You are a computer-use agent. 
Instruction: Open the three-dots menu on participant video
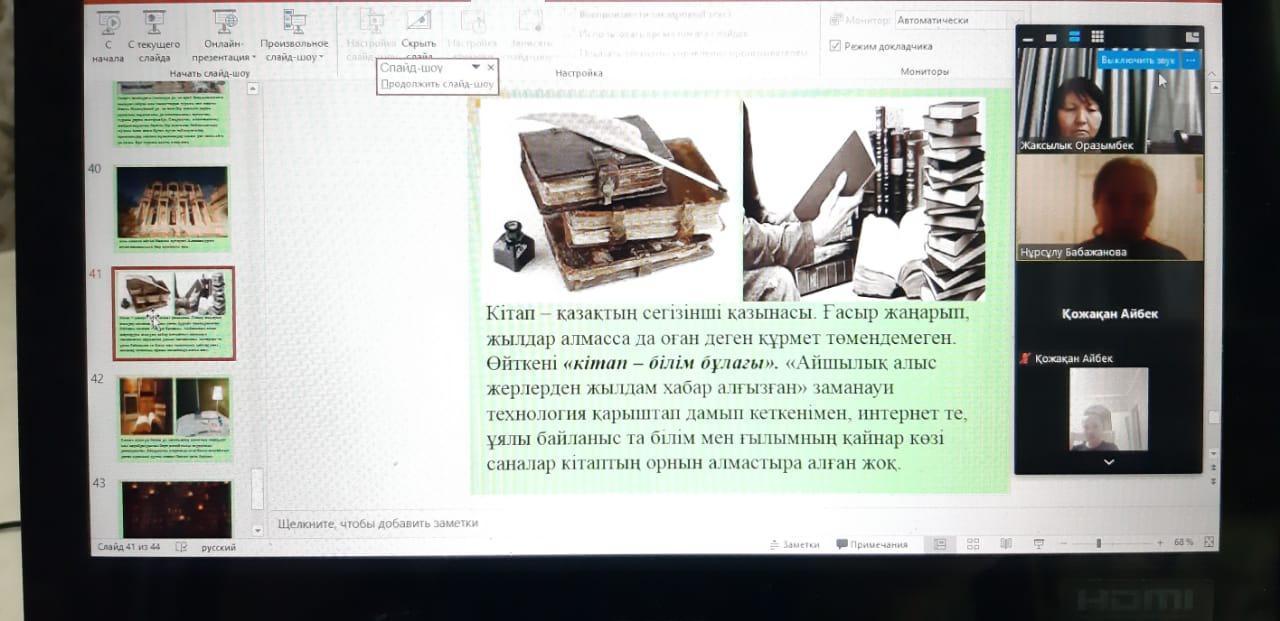coord(1190,60)
